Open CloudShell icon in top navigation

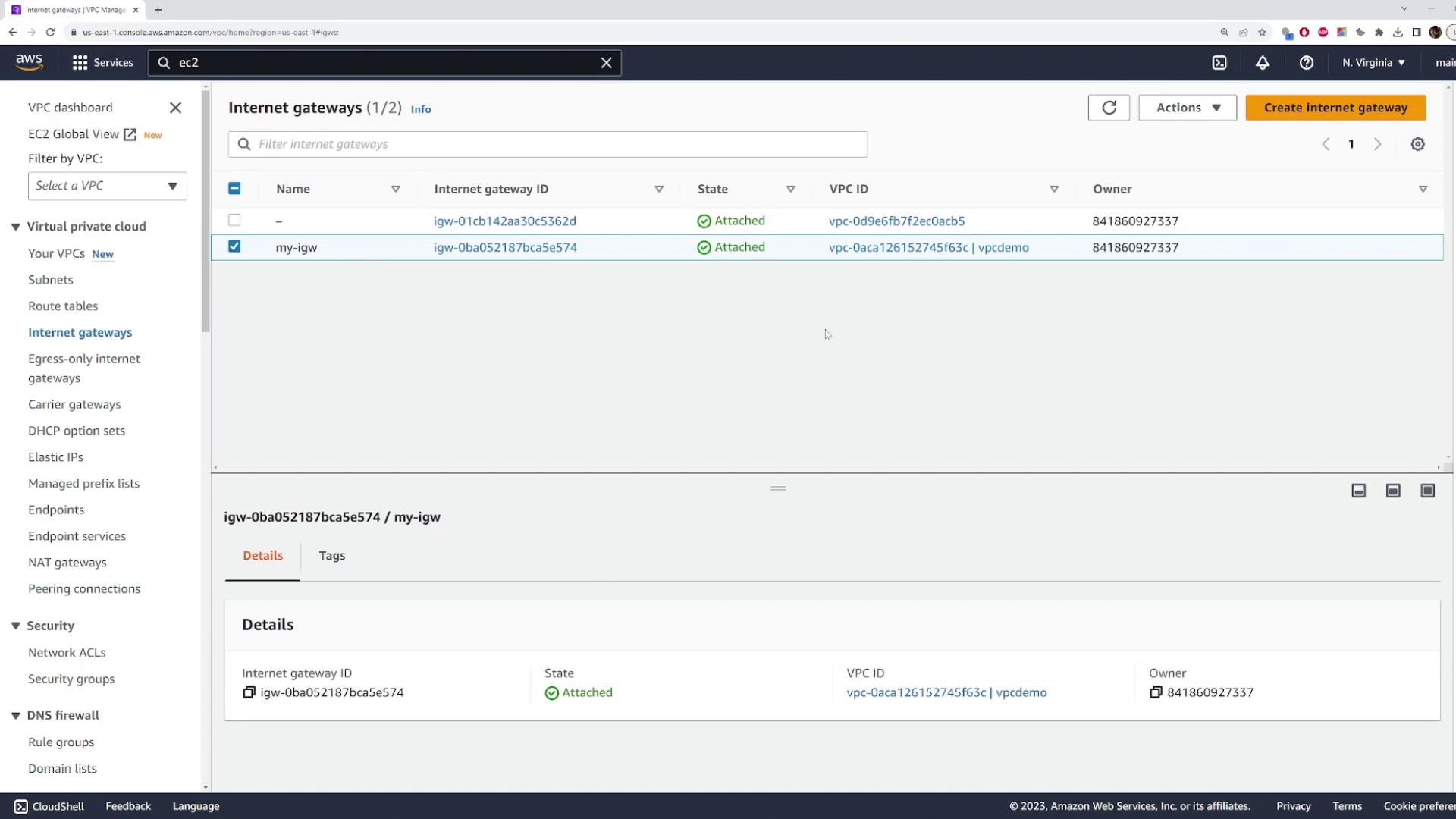click(x=1219, y=63)
